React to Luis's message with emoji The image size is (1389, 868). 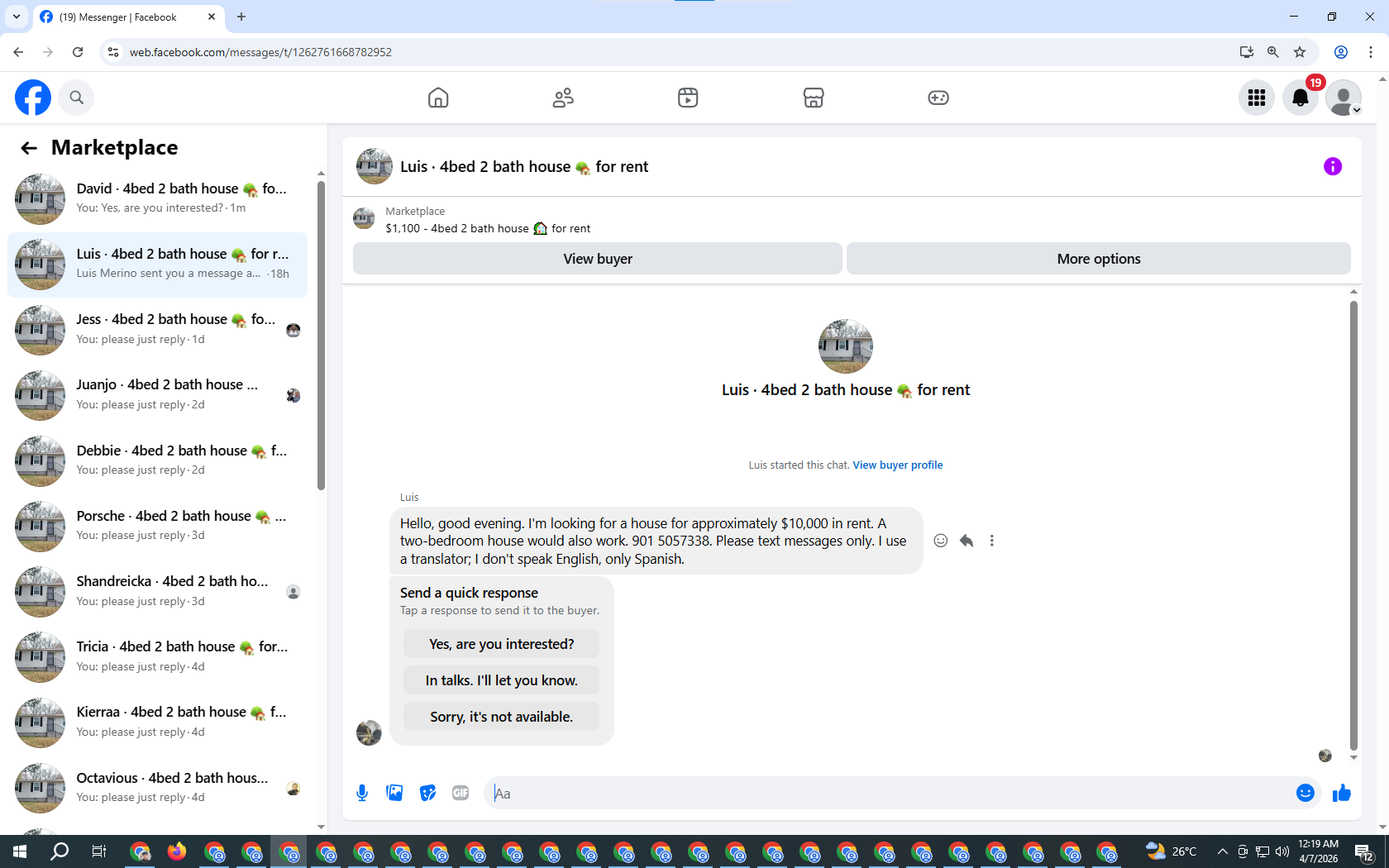[x=941, y=541]
